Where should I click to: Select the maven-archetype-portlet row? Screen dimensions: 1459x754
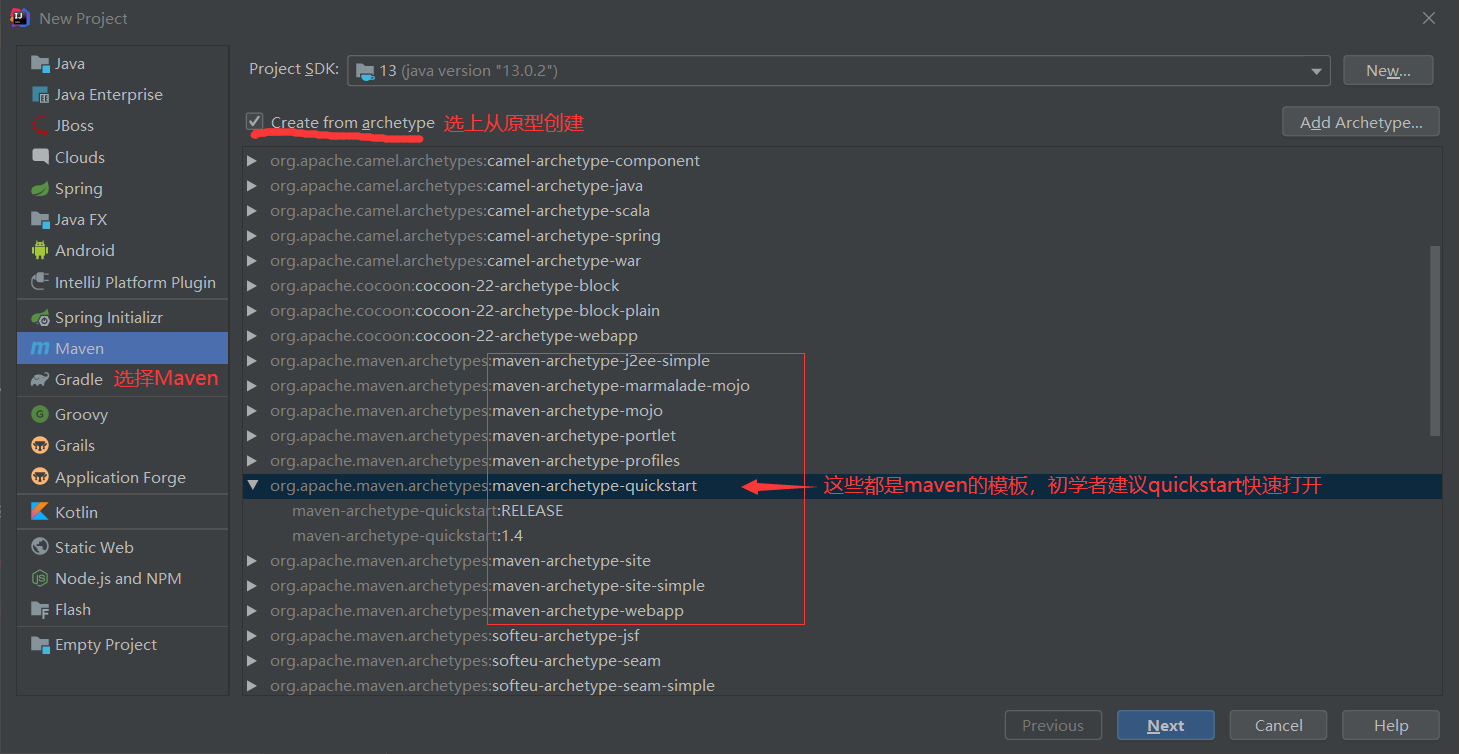click(842, 436)
